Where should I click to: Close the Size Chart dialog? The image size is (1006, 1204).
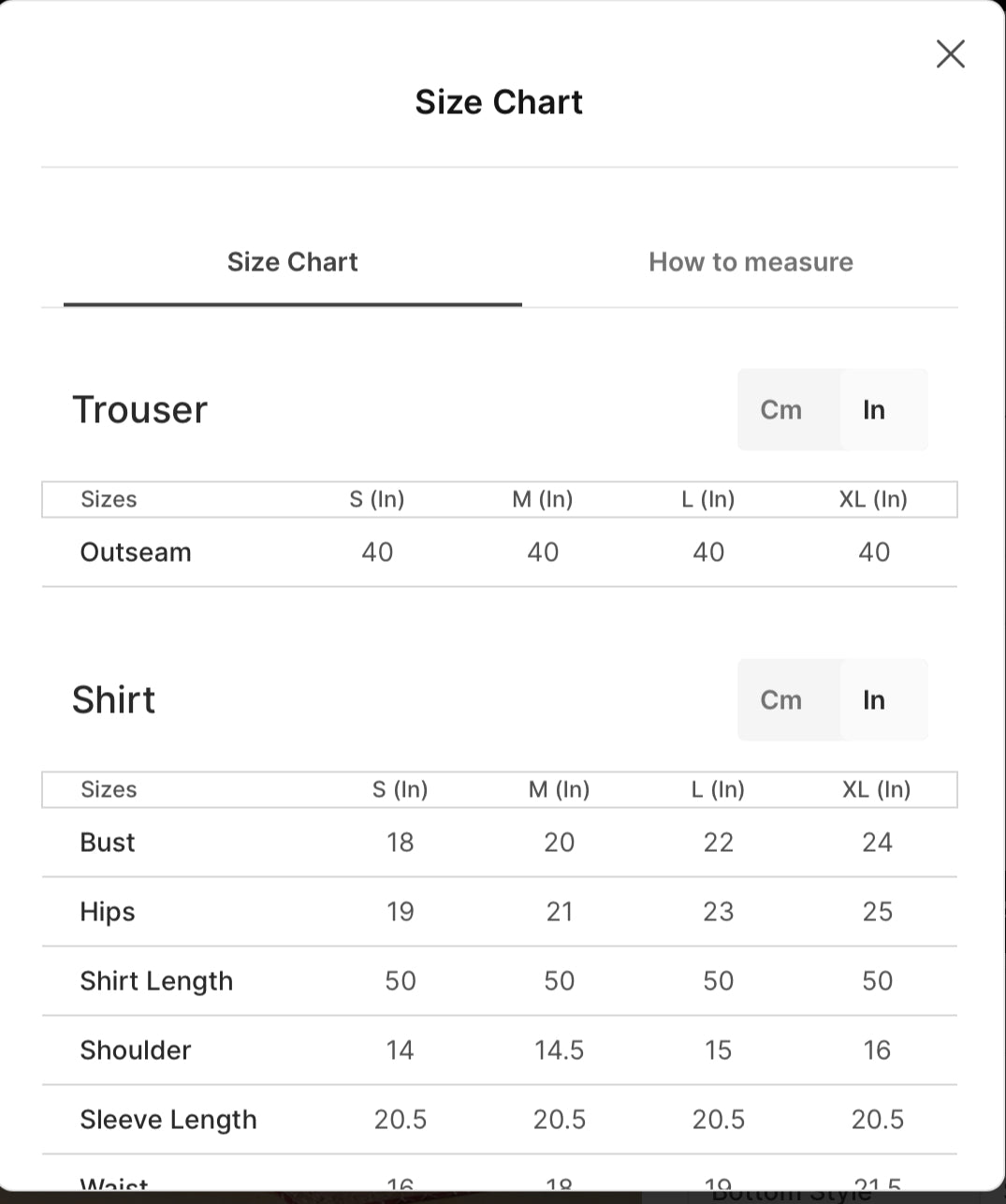(x=950, y=54)
